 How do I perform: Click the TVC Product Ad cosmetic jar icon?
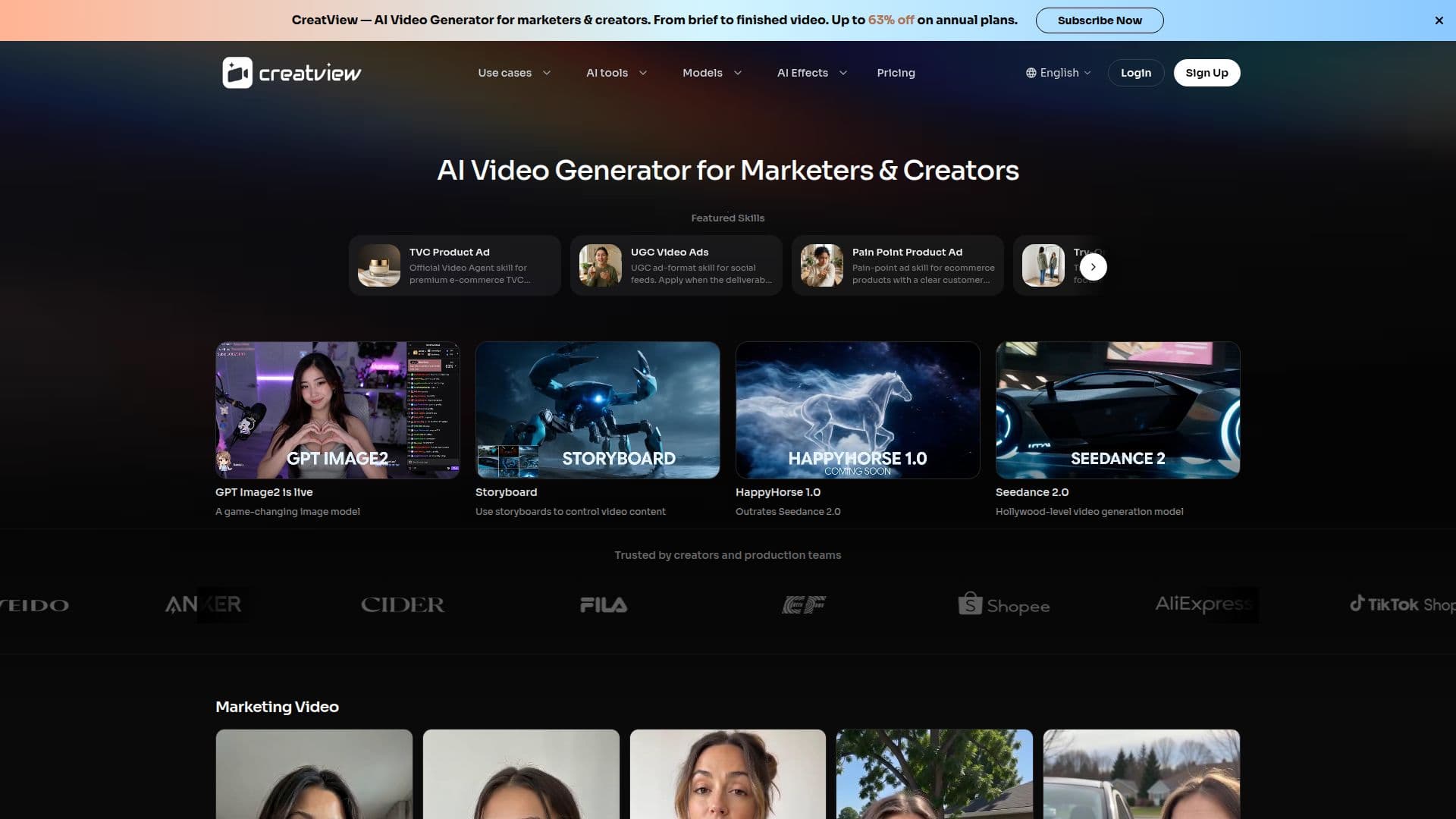click(379, 265)
